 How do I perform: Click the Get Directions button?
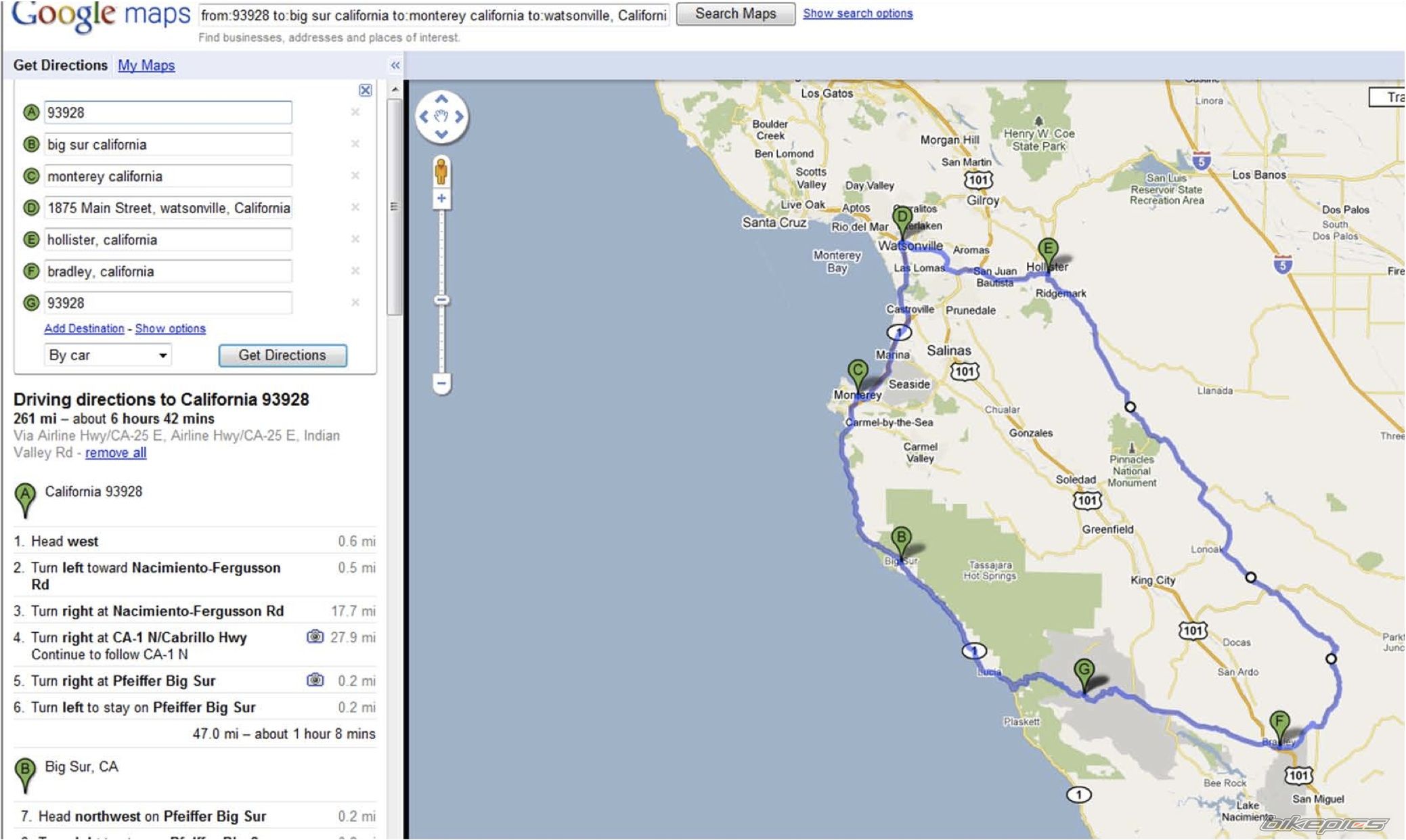(x=282, y=355)
